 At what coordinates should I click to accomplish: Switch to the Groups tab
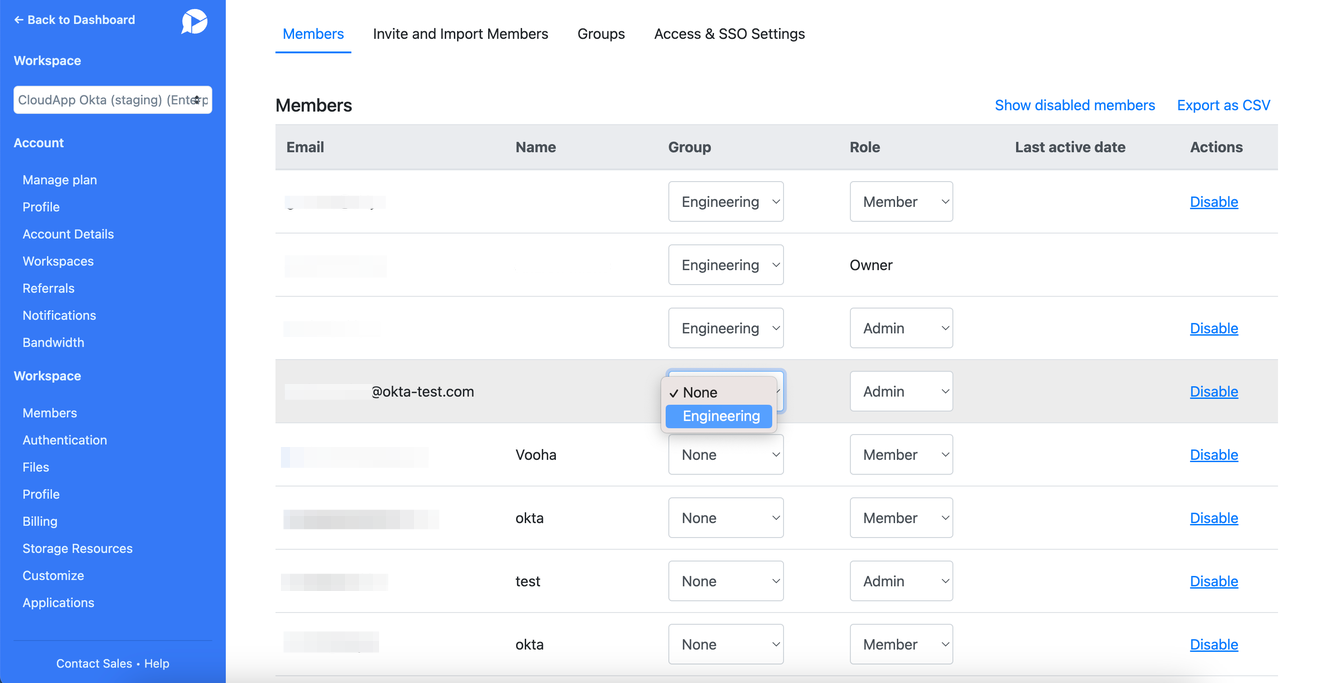(x=601, y=34)
